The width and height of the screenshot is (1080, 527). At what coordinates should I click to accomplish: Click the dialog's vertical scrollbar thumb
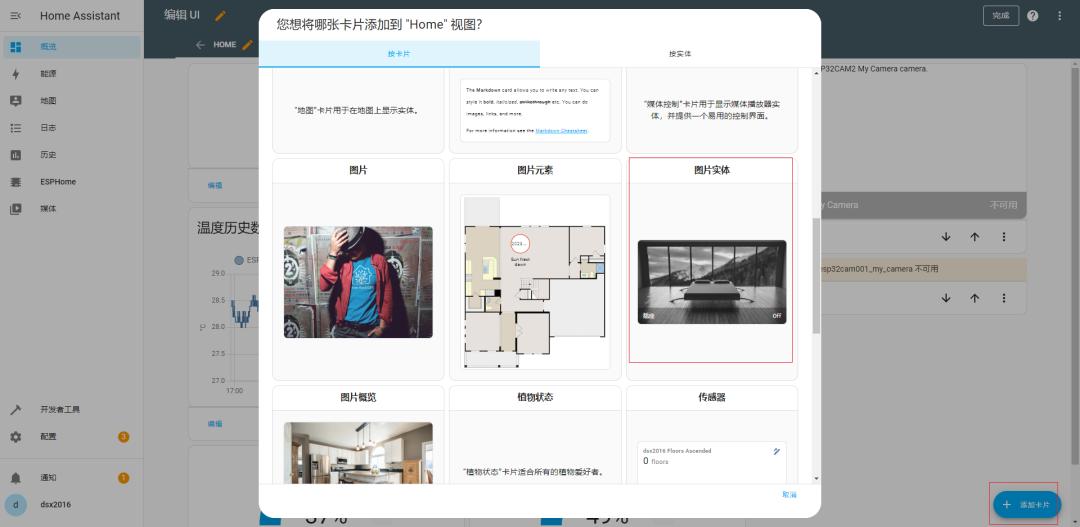coord(816,276)
